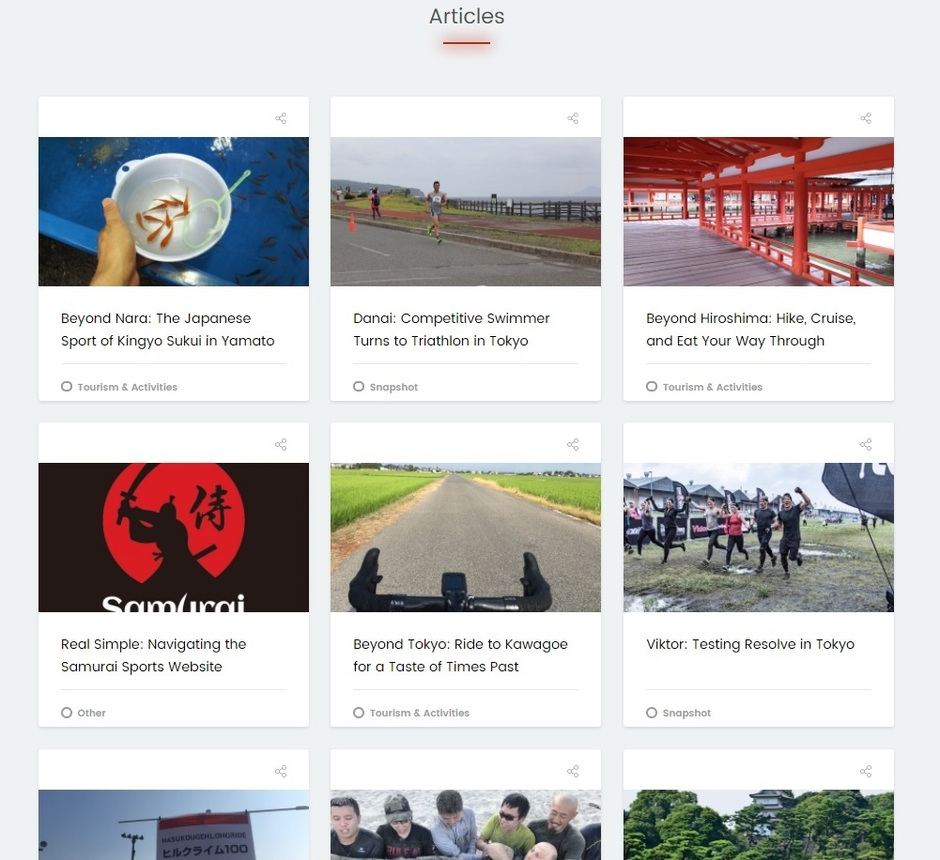Click the muddy obstacle race runners photo
The width and height of the screenshot is (940, 860).
[x=758, y=538]
